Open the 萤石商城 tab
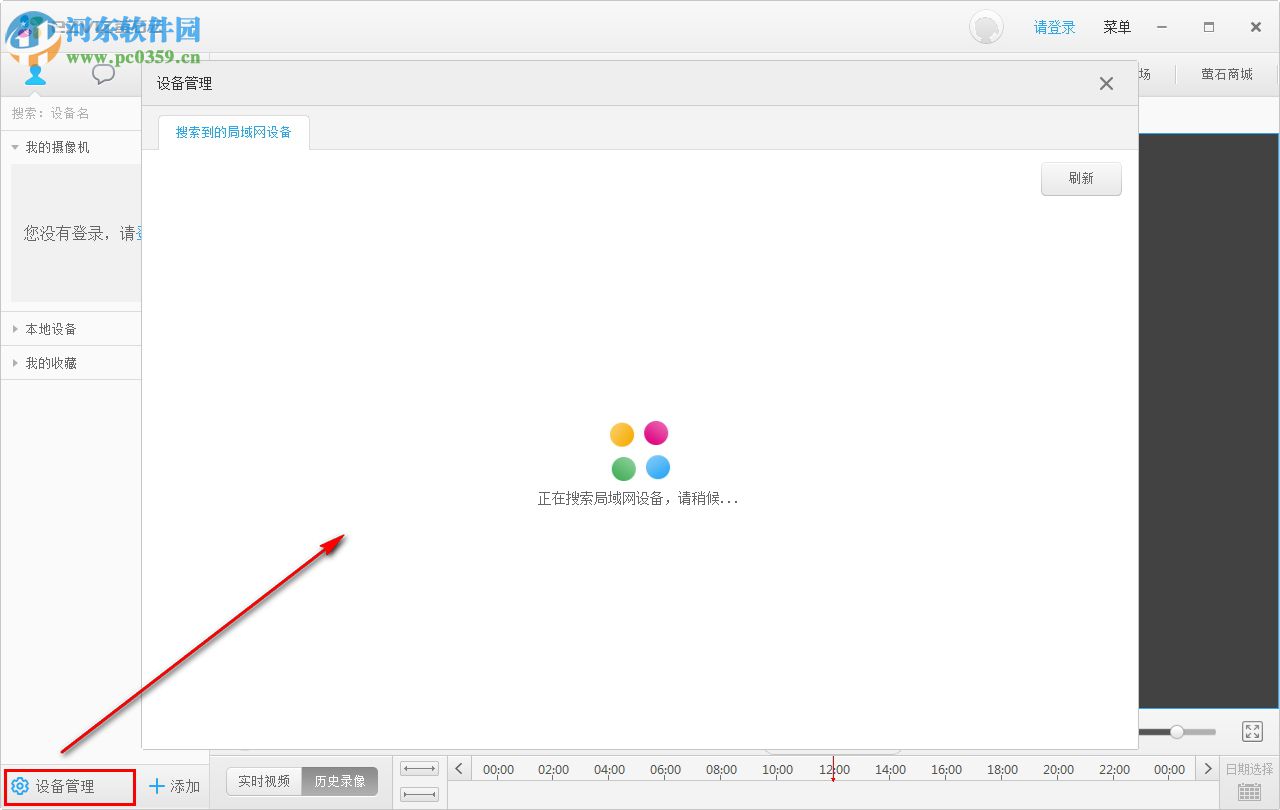The width and height of the screenshot is (1280, 810). coord(1227,74)
